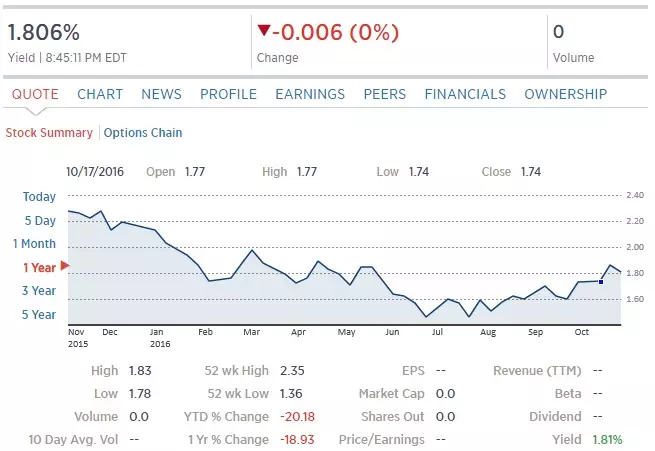Switch chart range to 5 Day
The height and width of the screenshot is (451, 655).
pos(40,220)
